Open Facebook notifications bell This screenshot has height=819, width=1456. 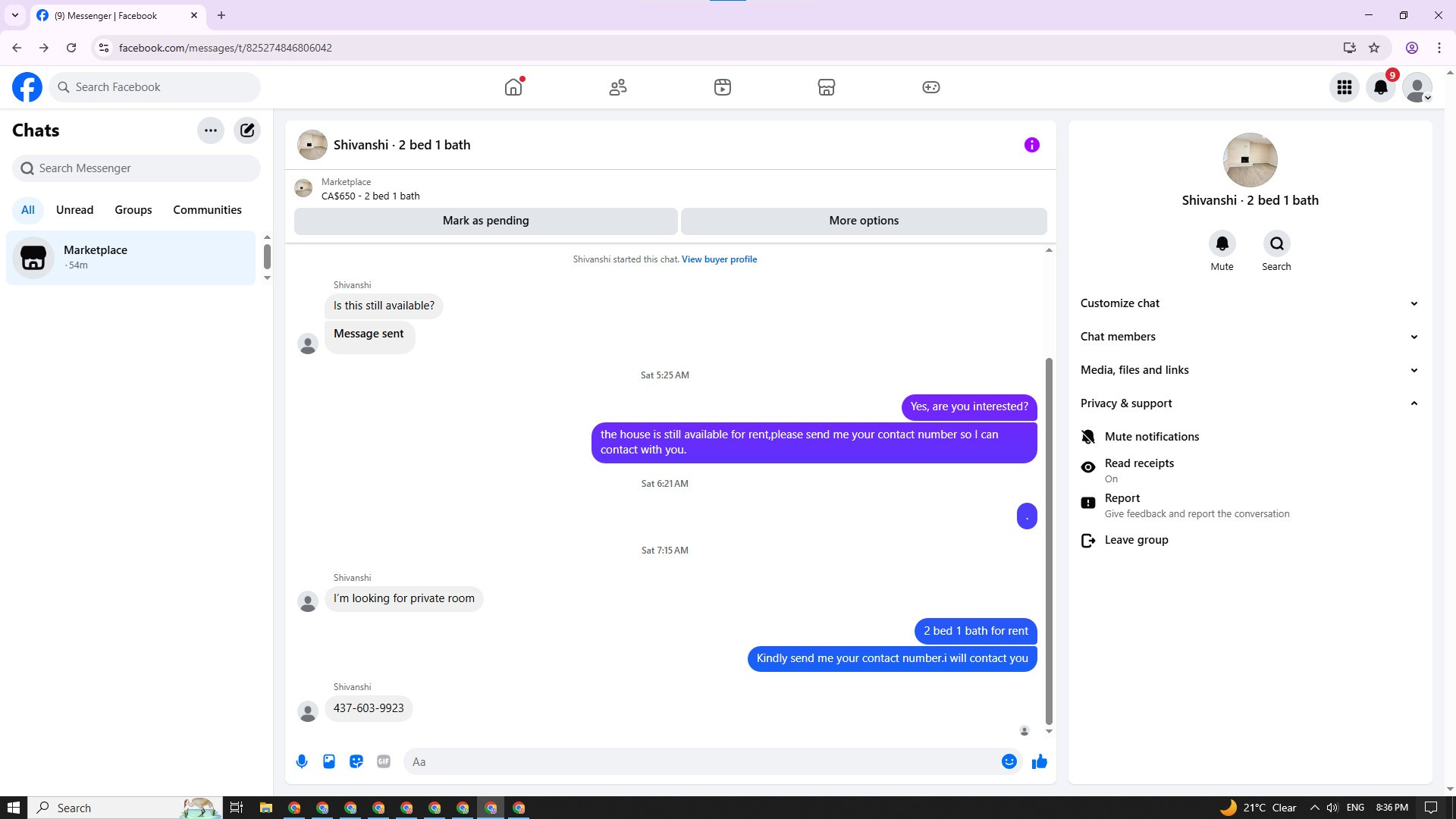point(1381,87)
